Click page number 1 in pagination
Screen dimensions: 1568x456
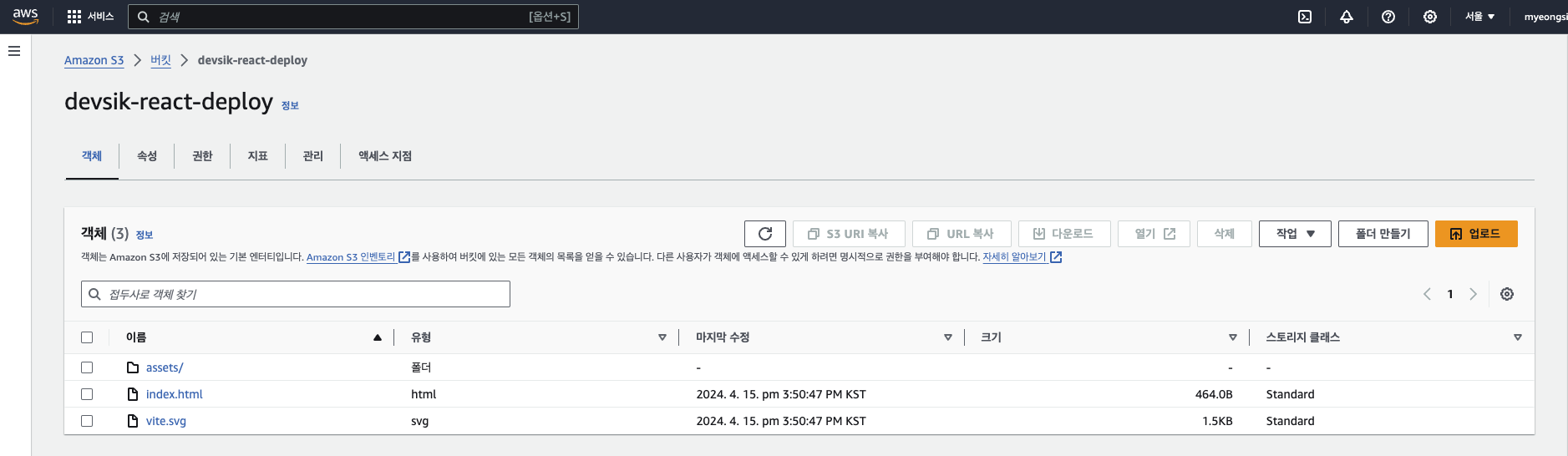click(x=1450, y=294)
